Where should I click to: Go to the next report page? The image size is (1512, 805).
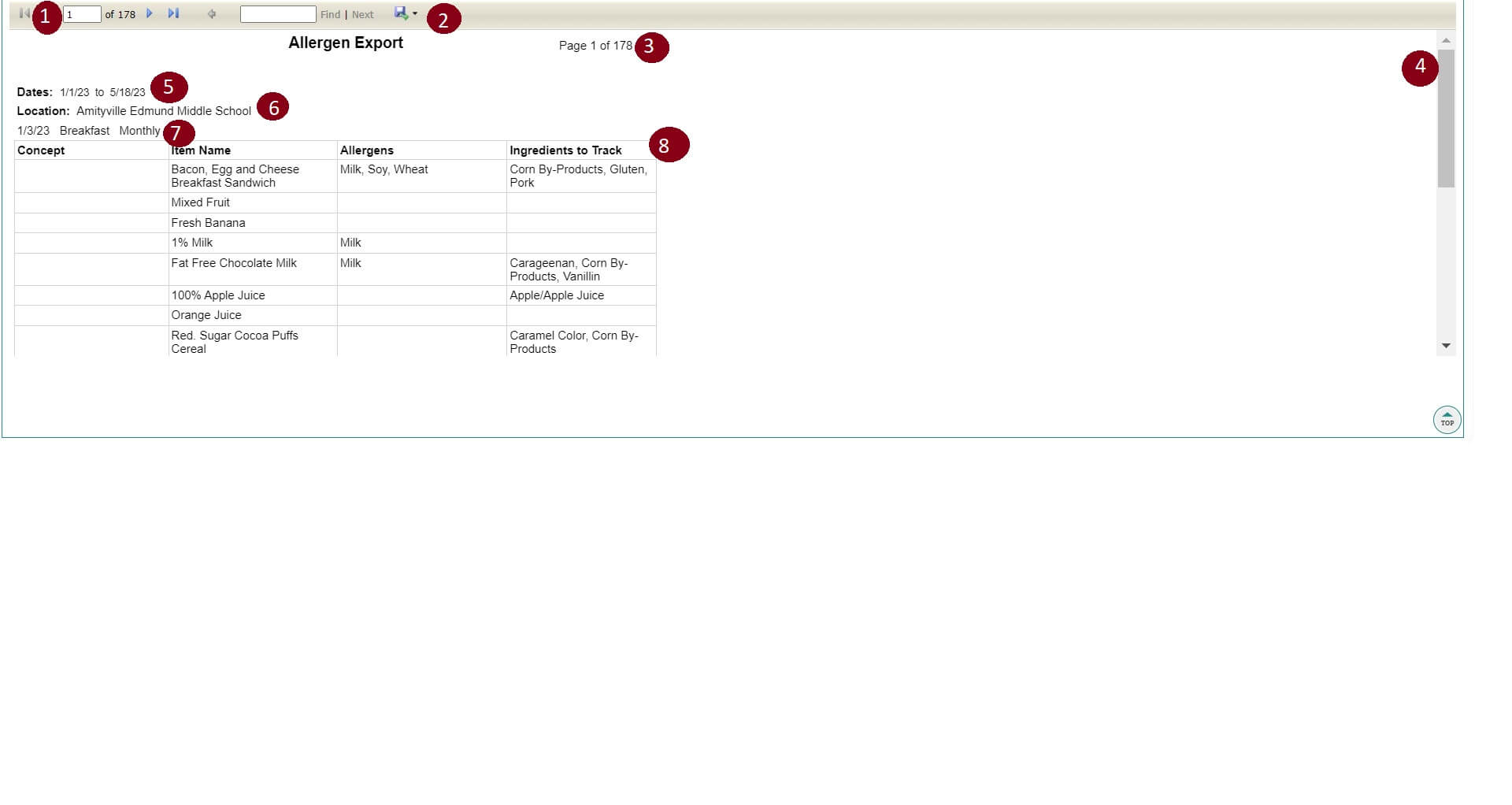pos(150,13)
